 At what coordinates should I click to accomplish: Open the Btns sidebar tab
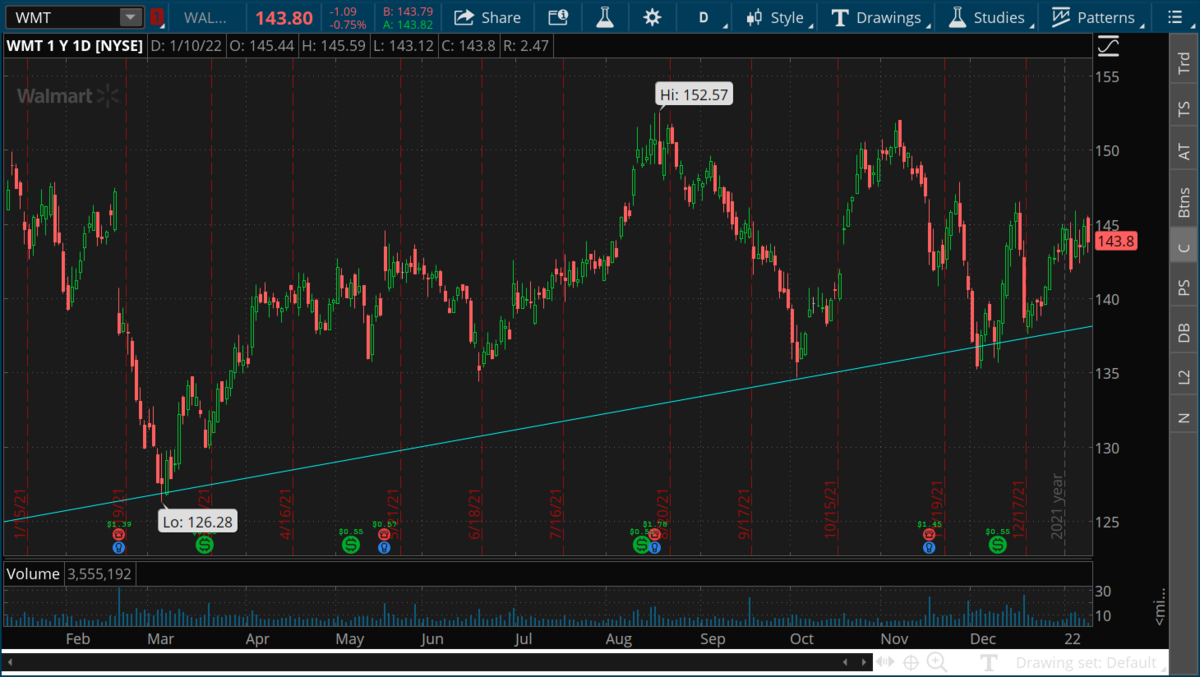click(1184, 202)
